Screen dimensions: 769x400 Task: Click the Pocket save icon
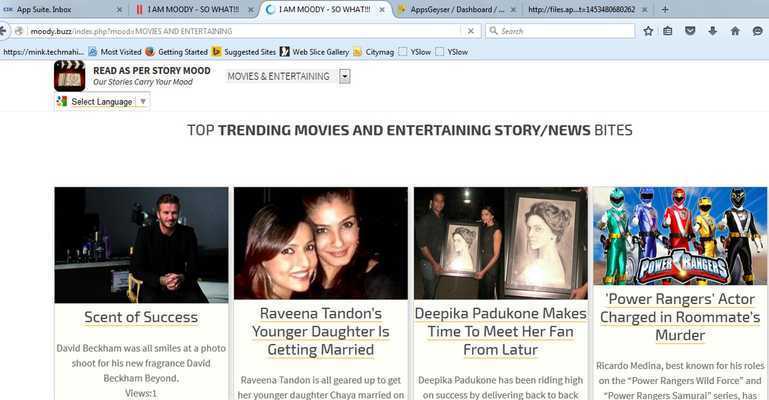pyautogui.click(x=691, y=31)
